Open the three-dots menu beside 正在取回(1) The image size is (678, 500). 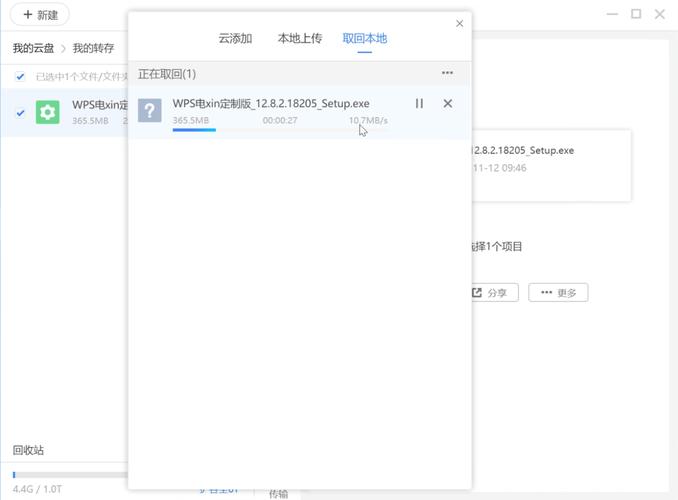pyautogui.click(x=448, y=73)
